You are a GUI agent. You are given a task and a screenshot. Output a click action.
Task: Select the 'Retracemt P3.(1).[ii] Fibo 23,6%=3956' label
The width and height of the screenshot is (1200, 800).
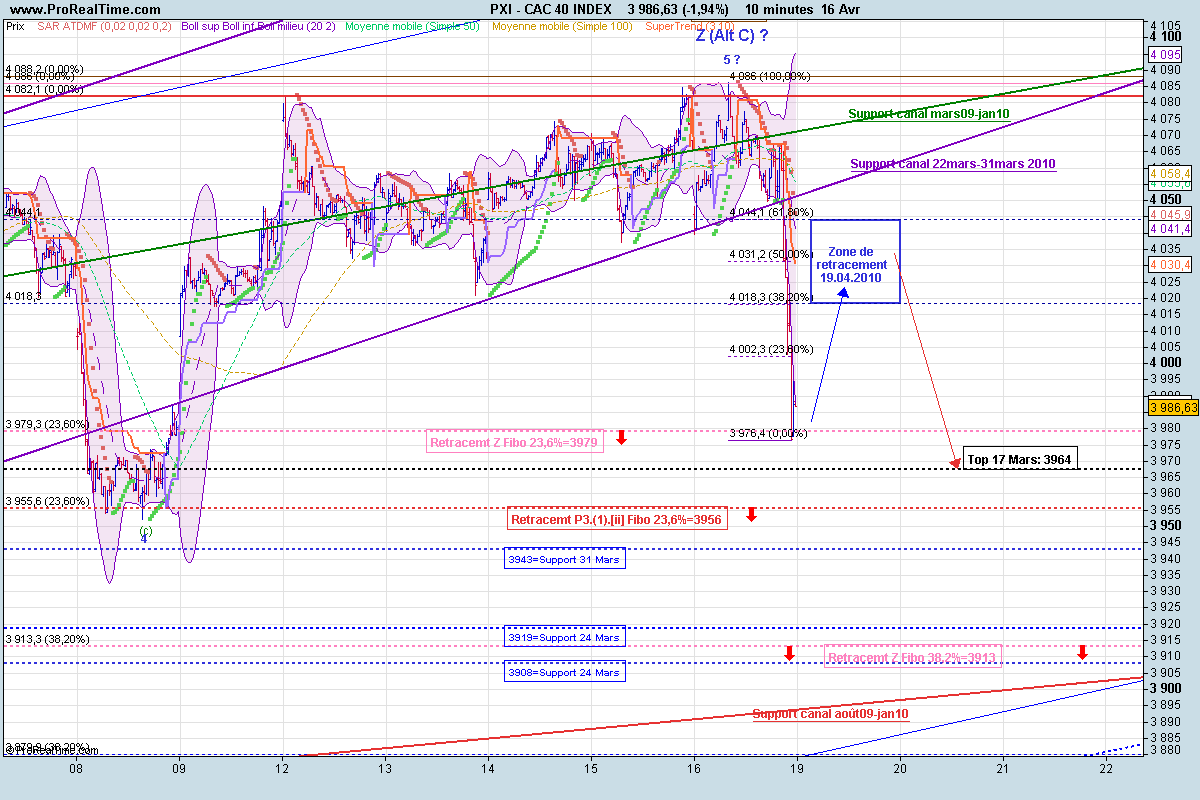[x=617, y=520]
